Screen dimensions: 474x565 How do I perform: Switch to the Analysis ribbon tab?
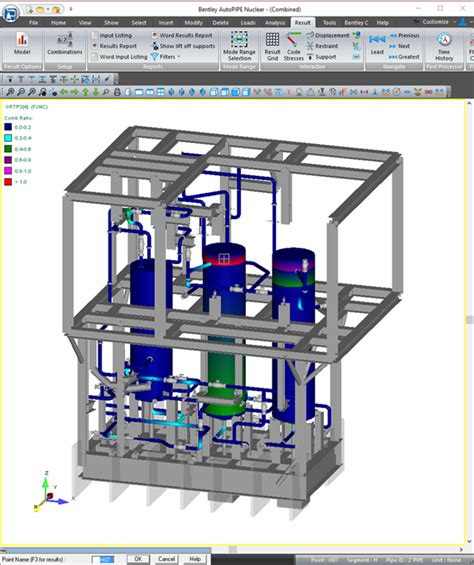click(x=275, y=23)
